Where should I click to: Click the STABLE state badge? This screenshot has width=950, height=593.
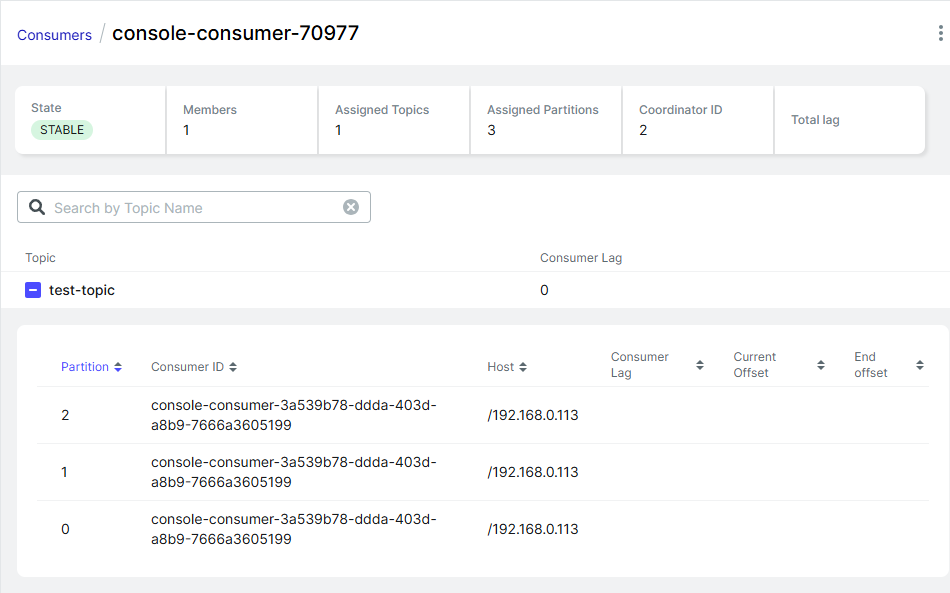(x=62, y=130)
